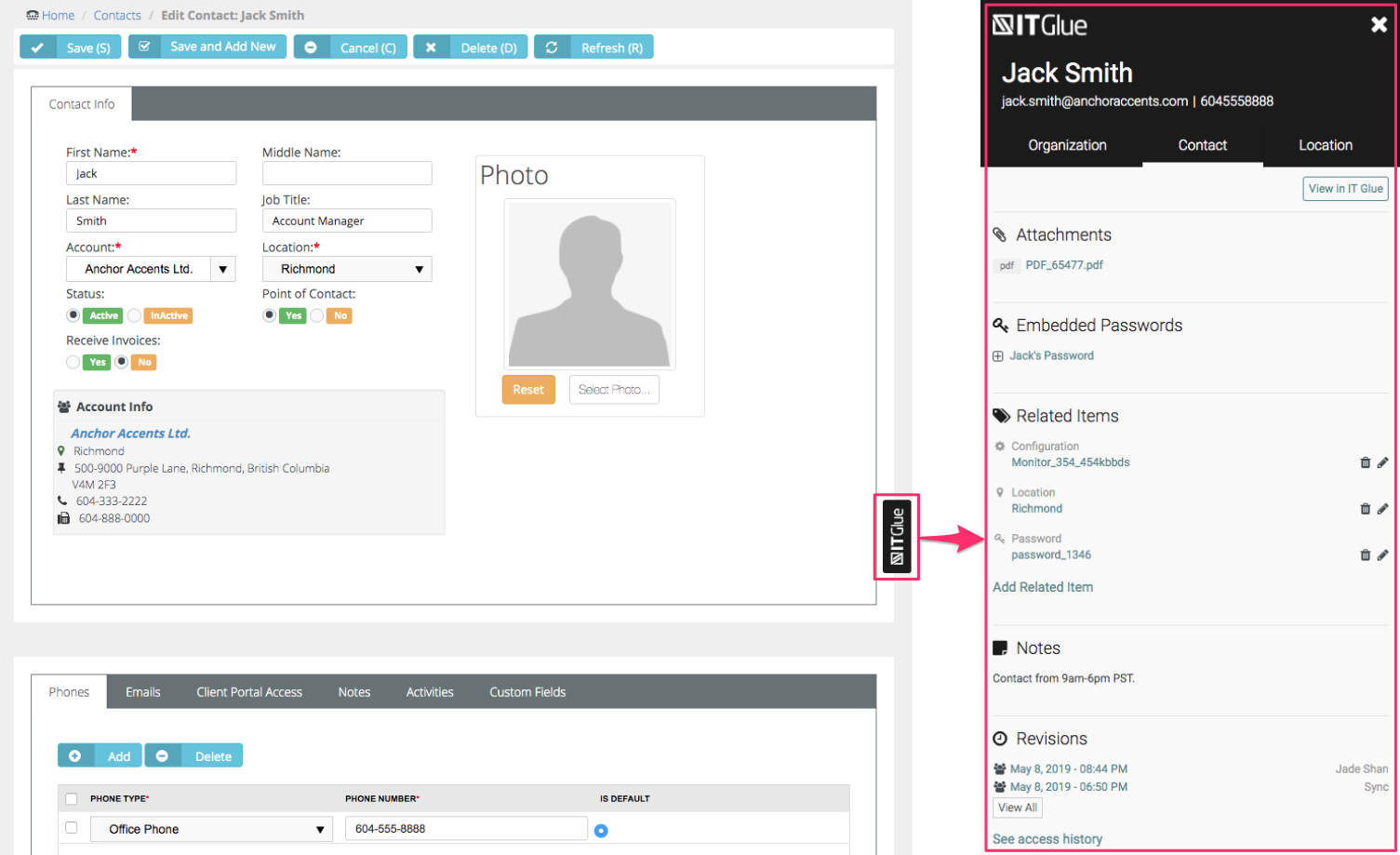Open the Location dropdown showing Richmond

click(419, 269)
